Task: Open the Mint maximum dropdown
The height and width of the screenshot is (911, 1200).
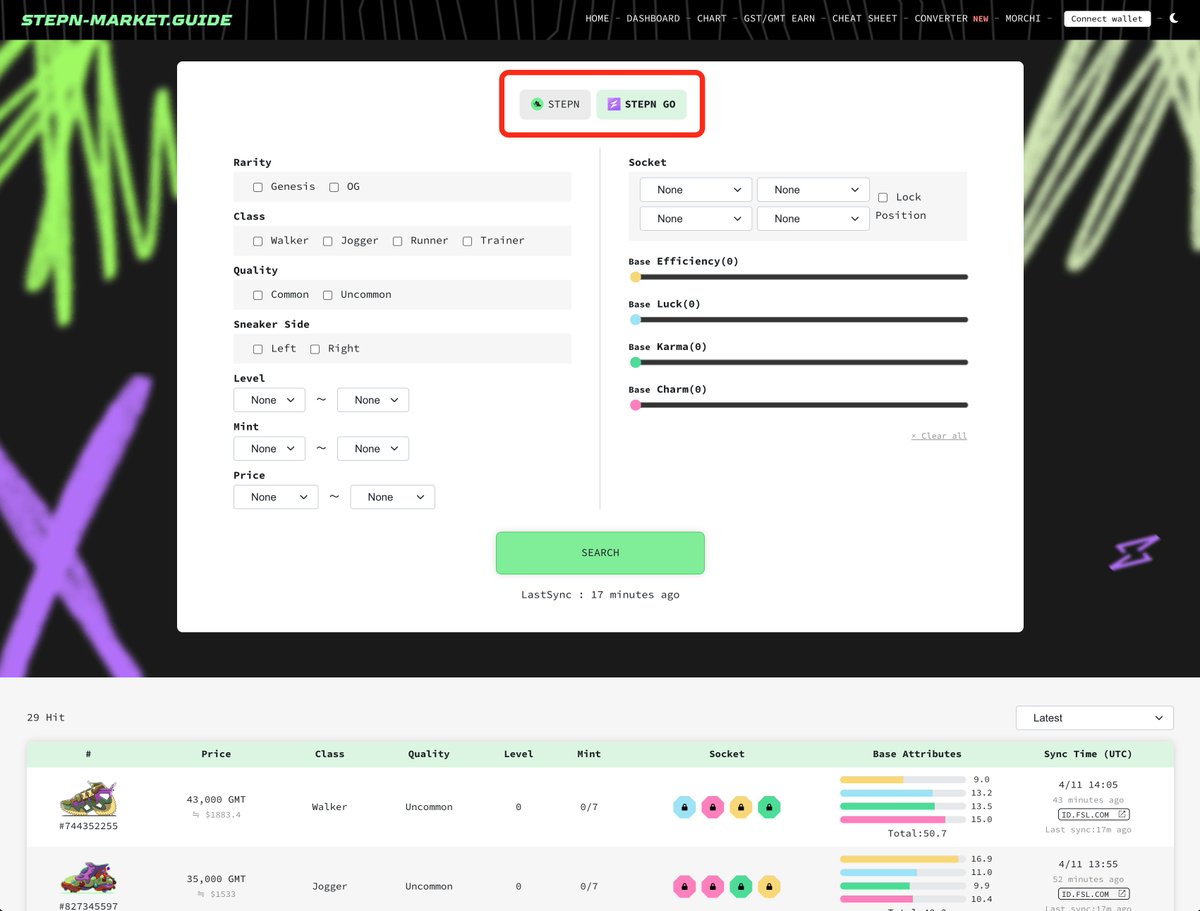Action: (373, 449)
